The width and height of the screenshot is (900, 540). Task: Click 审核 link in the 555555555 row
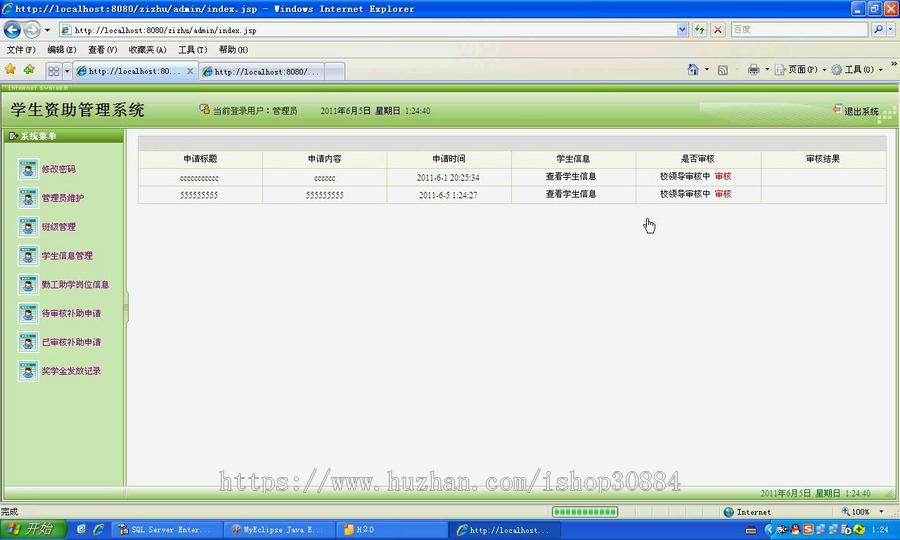pos(723,194)
